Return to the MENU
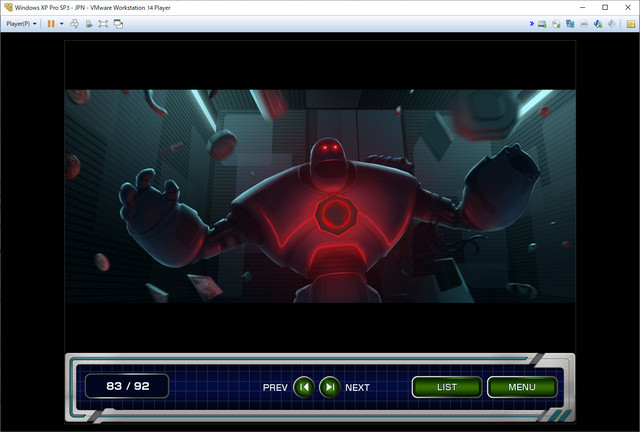The height and width of the screenshot is (432, 640). pyautogui.click(x=522, y=387)
